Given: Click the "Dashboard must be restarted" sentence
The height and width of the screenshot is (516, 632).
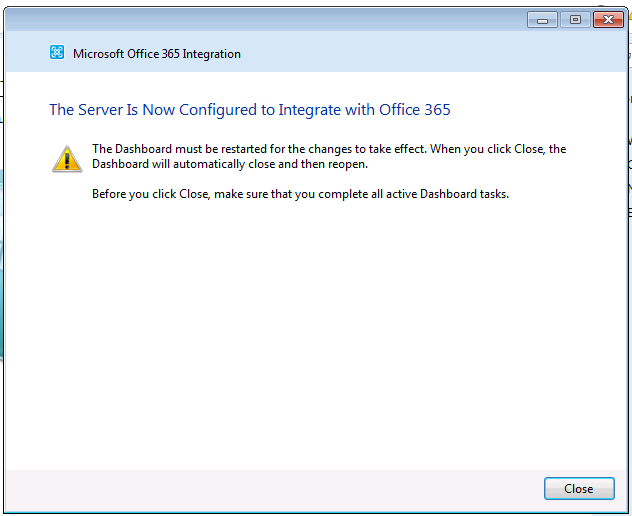Looking at the screenshot, I should tap(220, 149).
